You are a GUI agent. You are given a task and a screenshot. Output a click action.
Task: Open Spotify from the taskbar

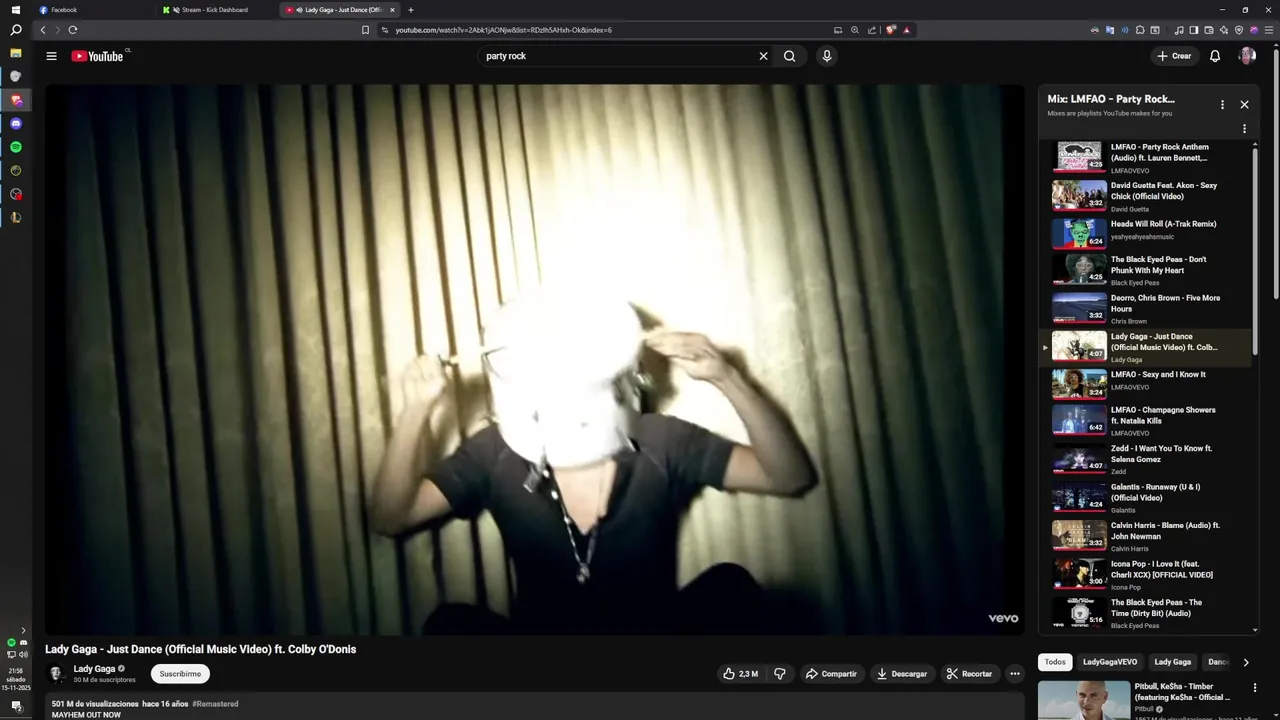pyautogui.click(x=16, y=147)
